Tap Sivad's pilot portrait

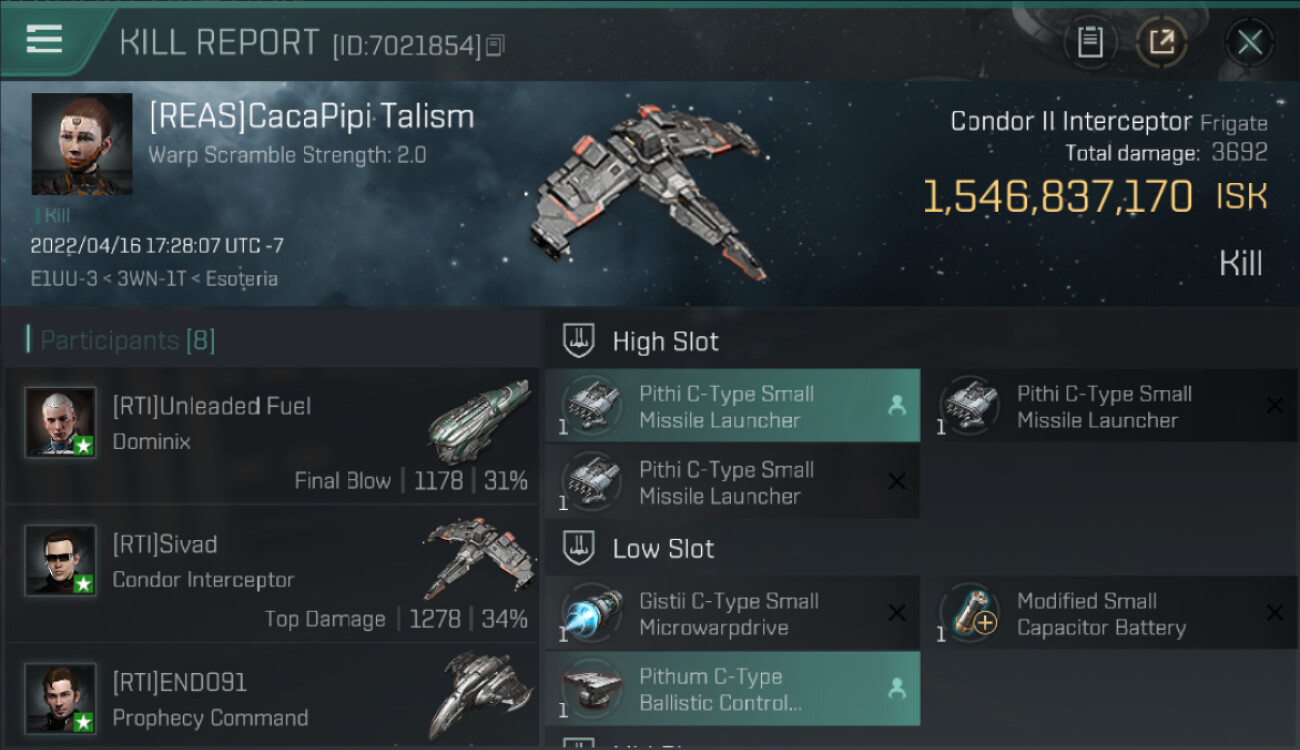click(61, 560)
